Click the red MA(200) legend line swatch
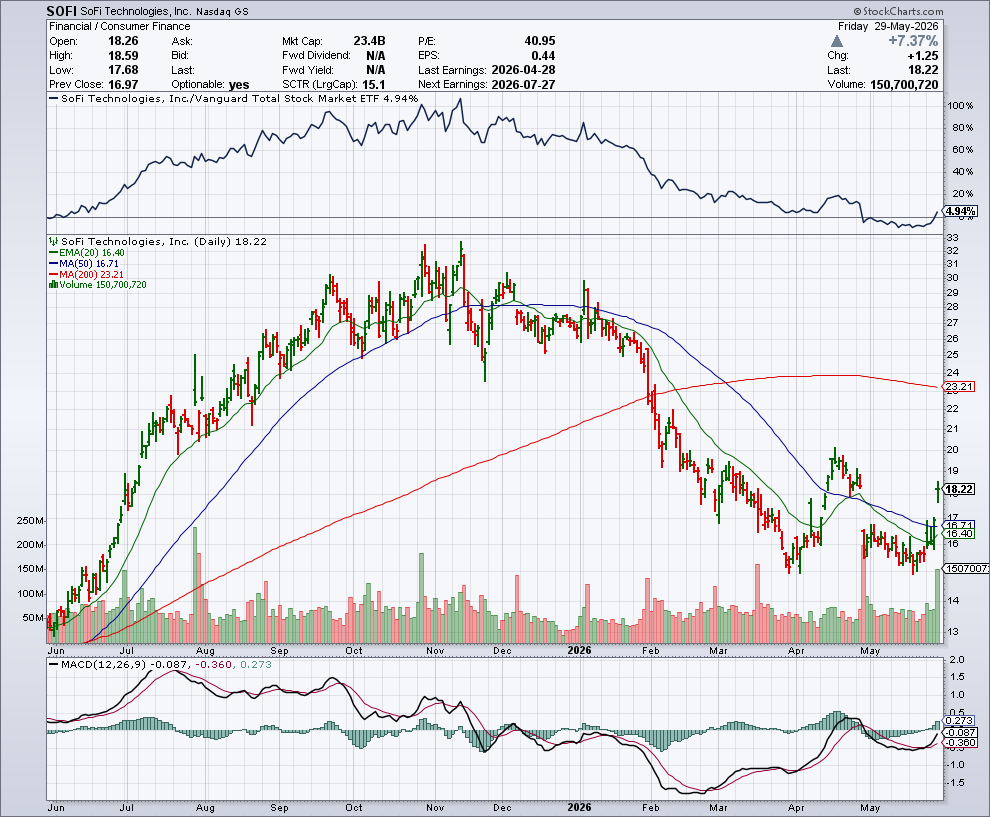990x817 pixels. 54,275
